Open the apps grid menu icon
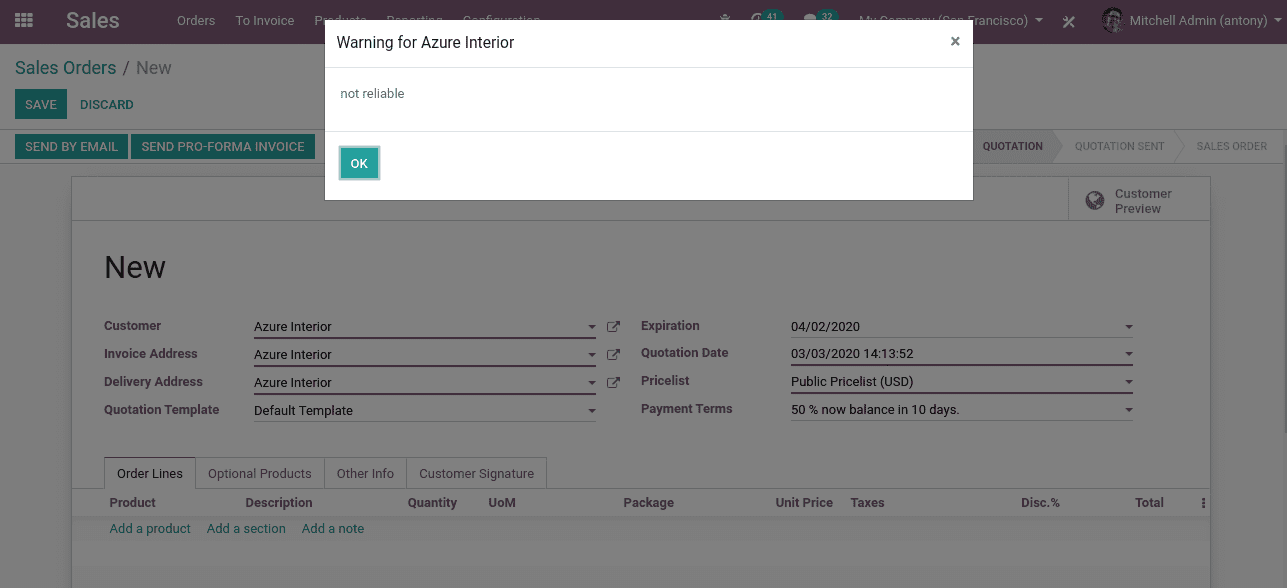 (24, 20)
